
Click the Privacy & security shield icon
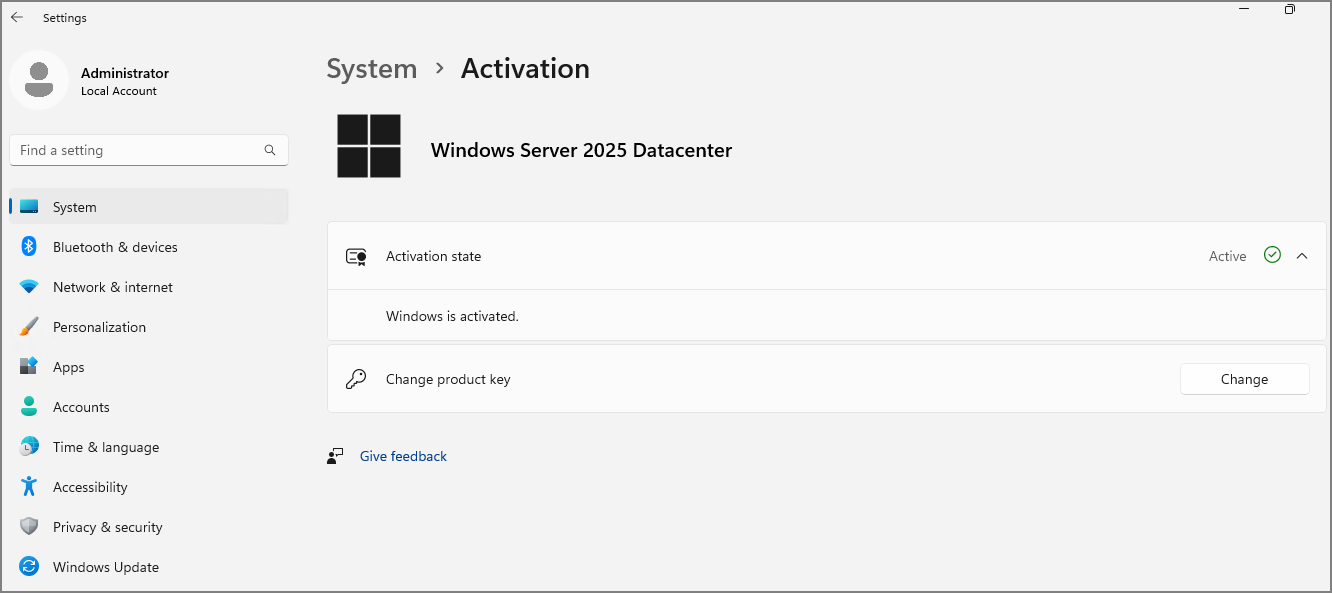(29, 527)
